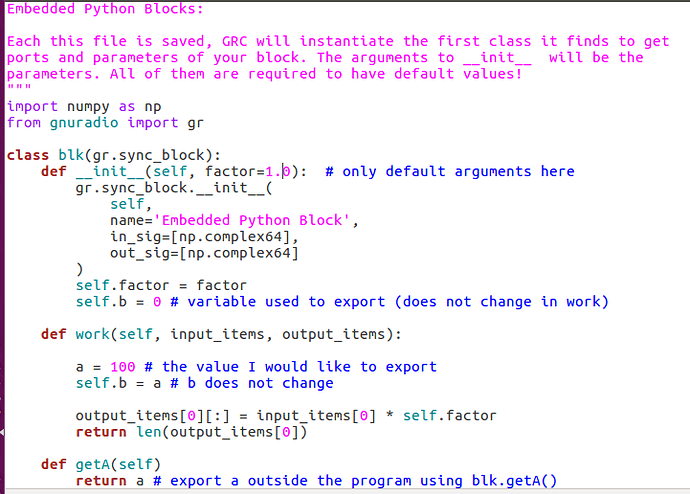The width and height of the screenshot is (690, 494).
Task: Click the 'self.b = 0' zero value
Action: pyautogui.click(x=157, y=302)
